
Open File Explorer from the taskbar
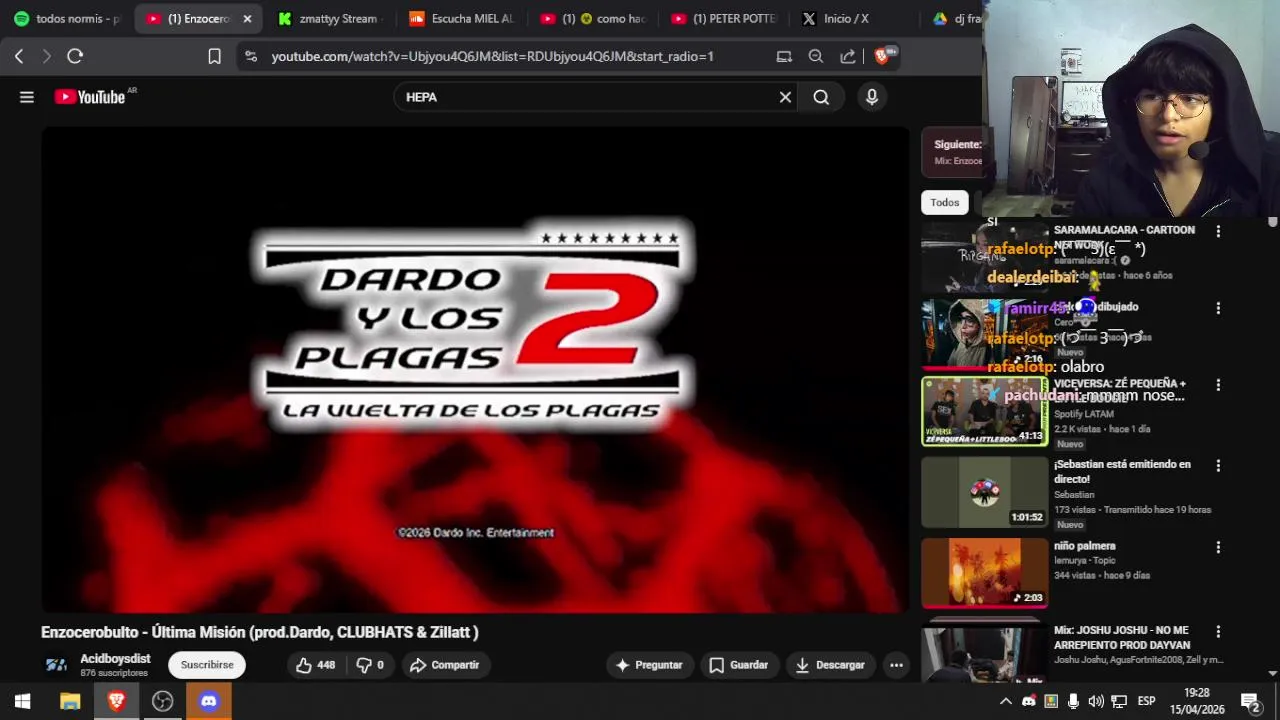[x=69, y=701]
